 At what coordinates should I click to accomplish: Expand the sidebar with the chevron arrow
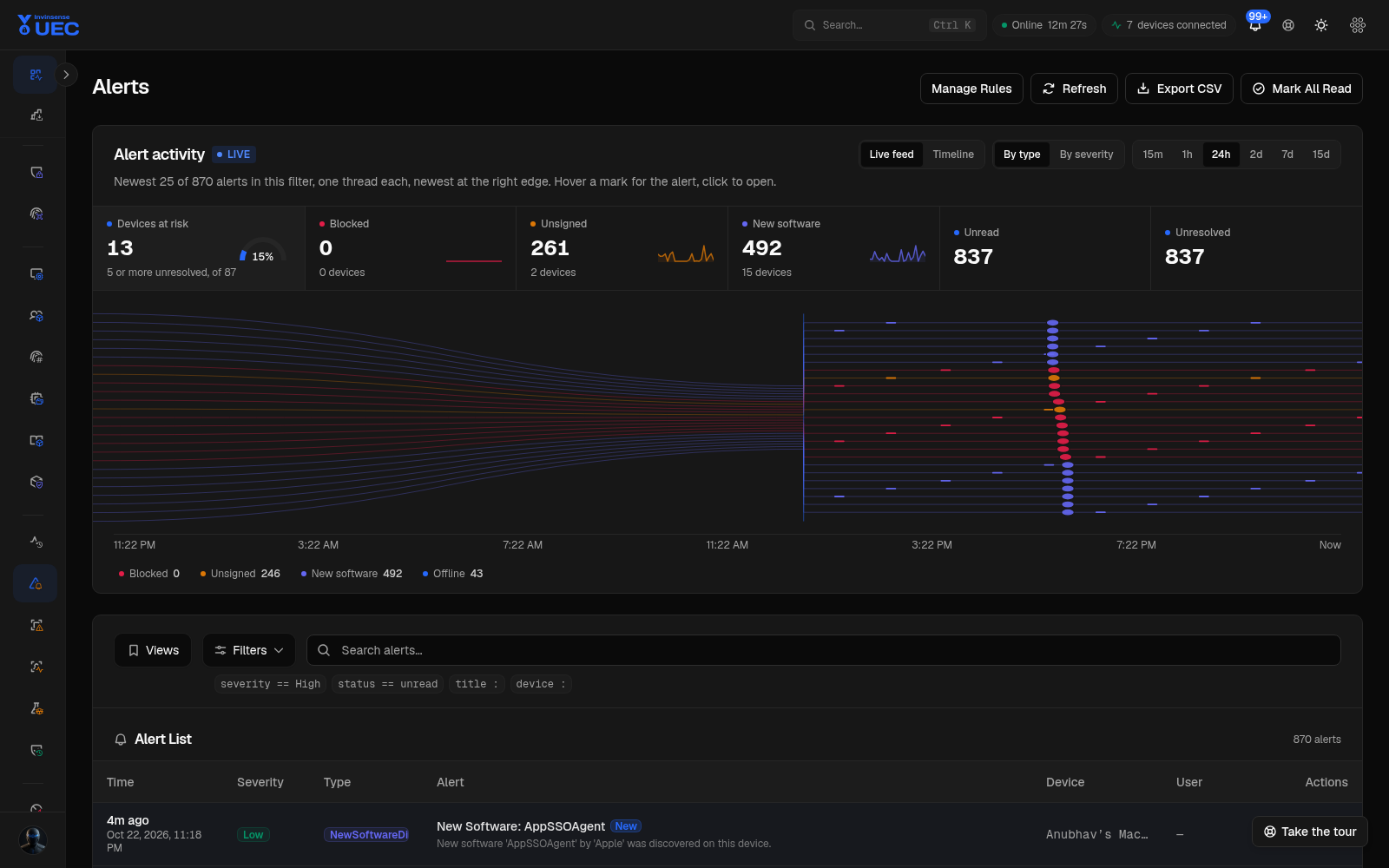[66, 75]
